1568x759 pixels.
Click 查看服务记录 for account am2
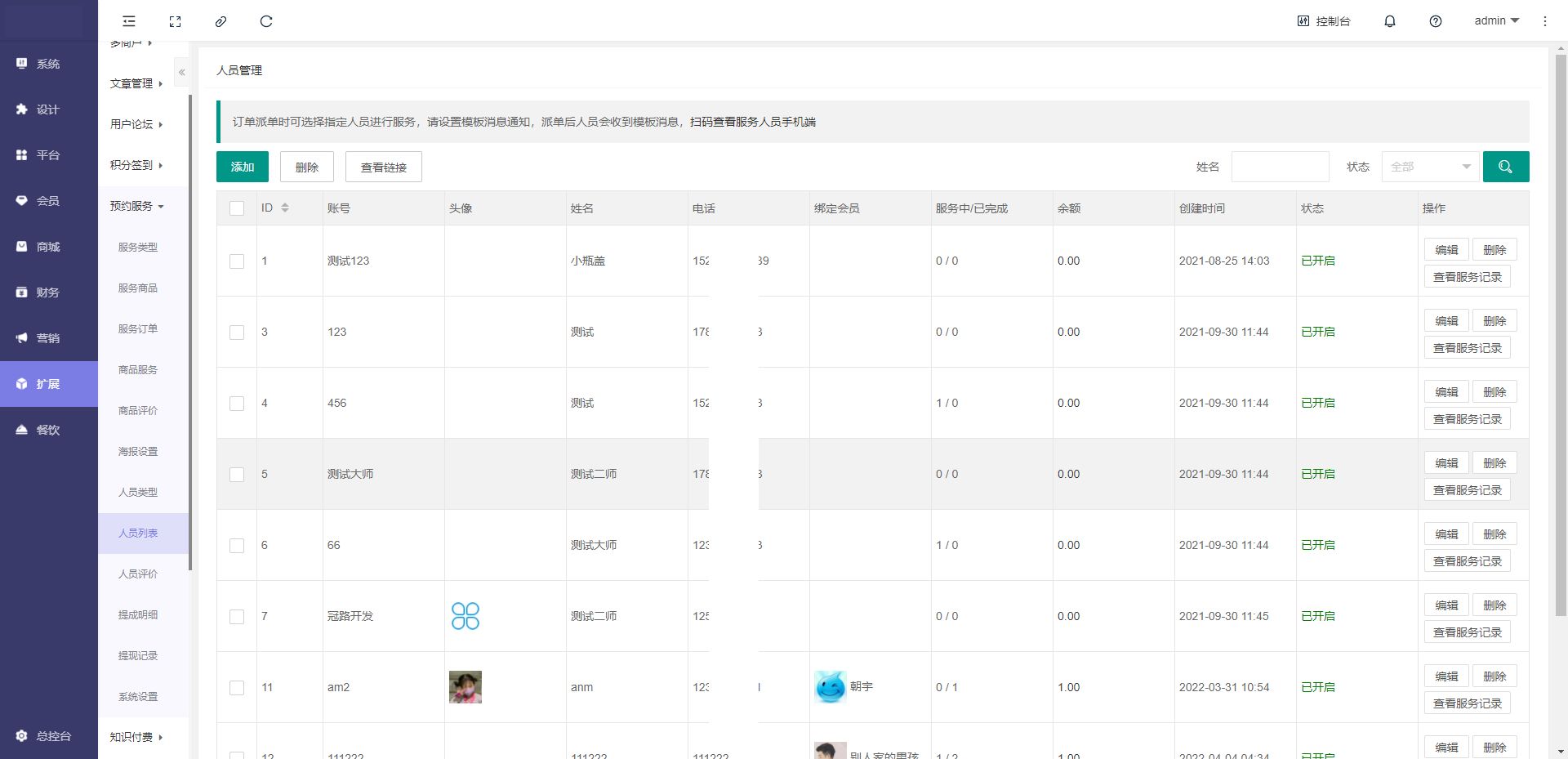click(x=1467, y=703)
